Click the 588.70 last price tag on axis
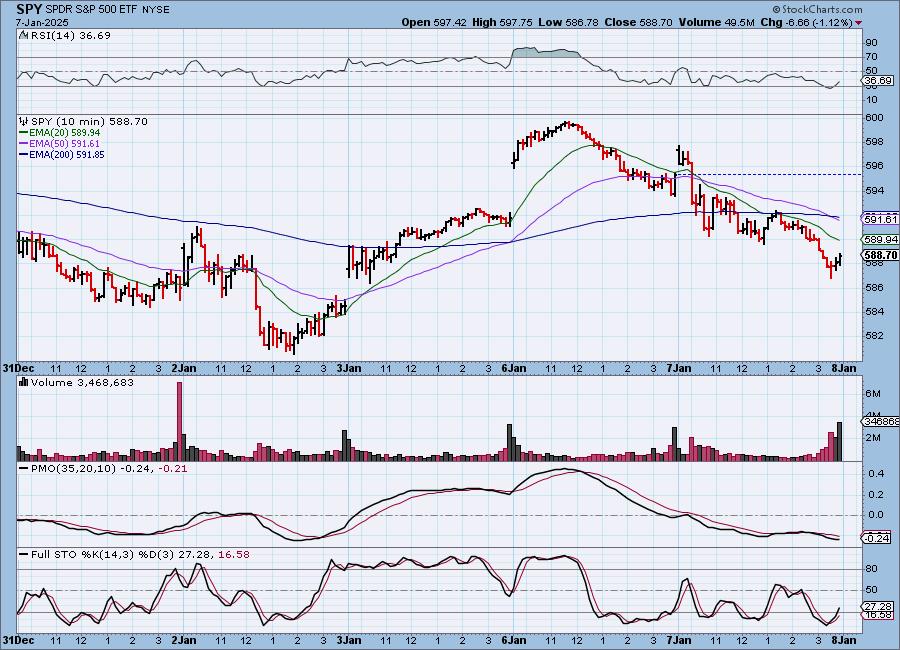The height and width of the screenshot is (650, 900). tap(879, 254)
